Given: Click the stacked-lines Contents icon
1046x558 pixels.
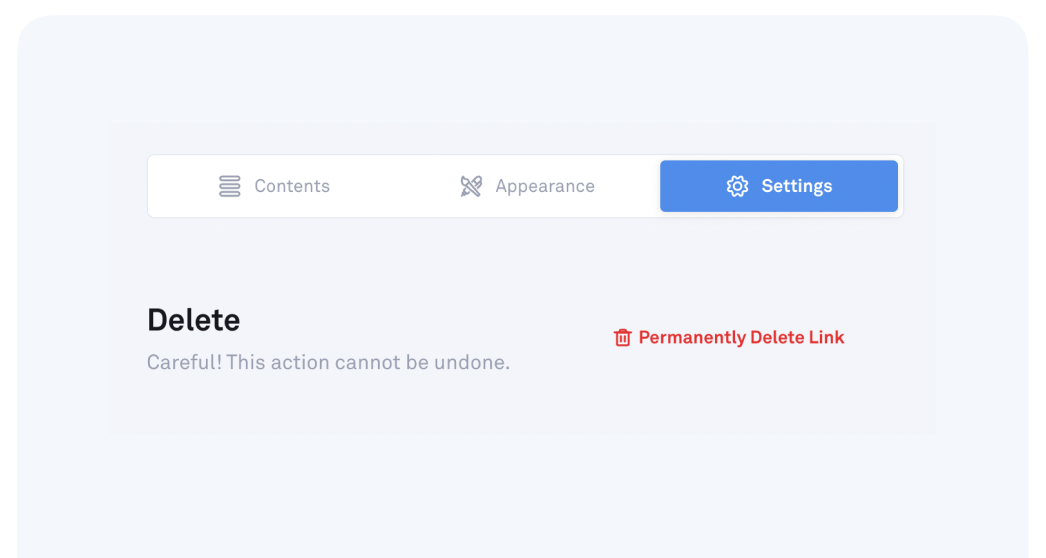Looking at the screenshot, I should click(x=230, y=187).
